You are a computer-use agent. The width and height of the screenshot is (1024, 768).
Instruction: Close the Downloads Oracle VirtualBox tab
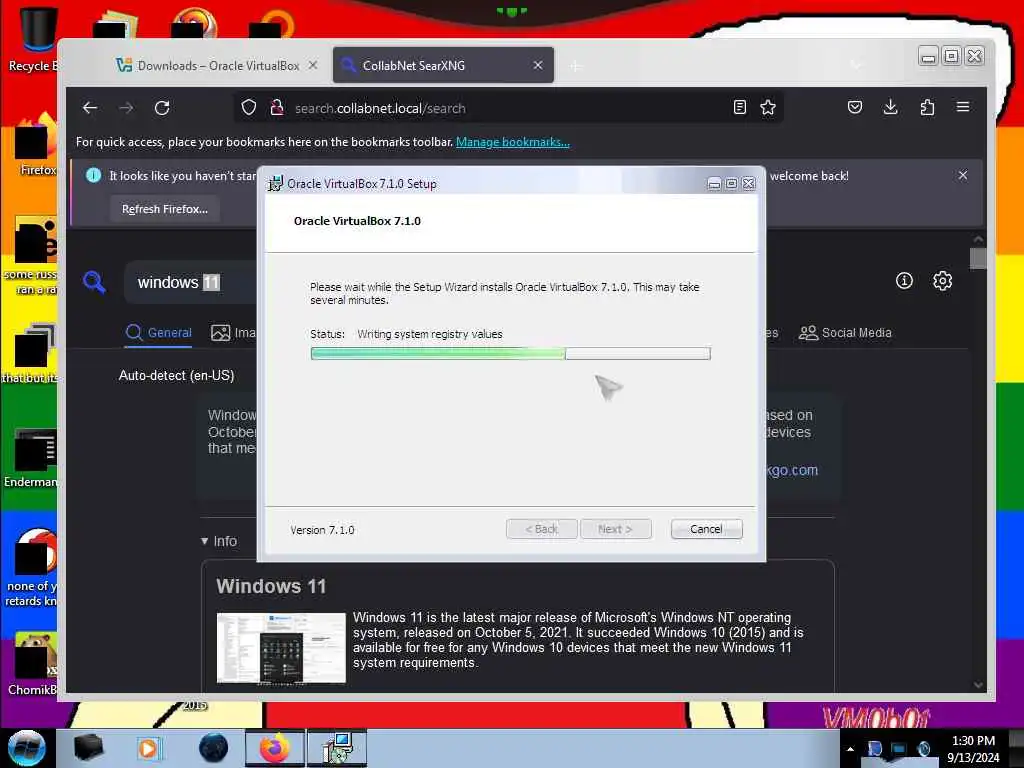[313, 65]
